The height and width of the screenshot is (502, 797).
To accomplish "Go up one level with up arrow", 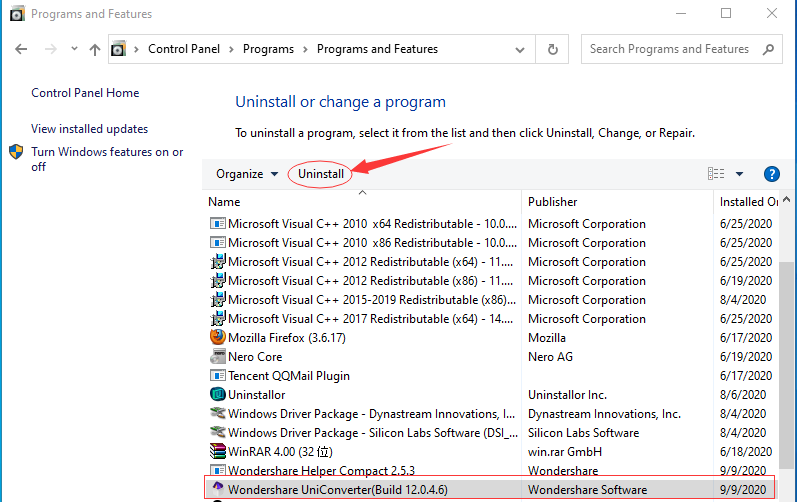I will point(95,49).
